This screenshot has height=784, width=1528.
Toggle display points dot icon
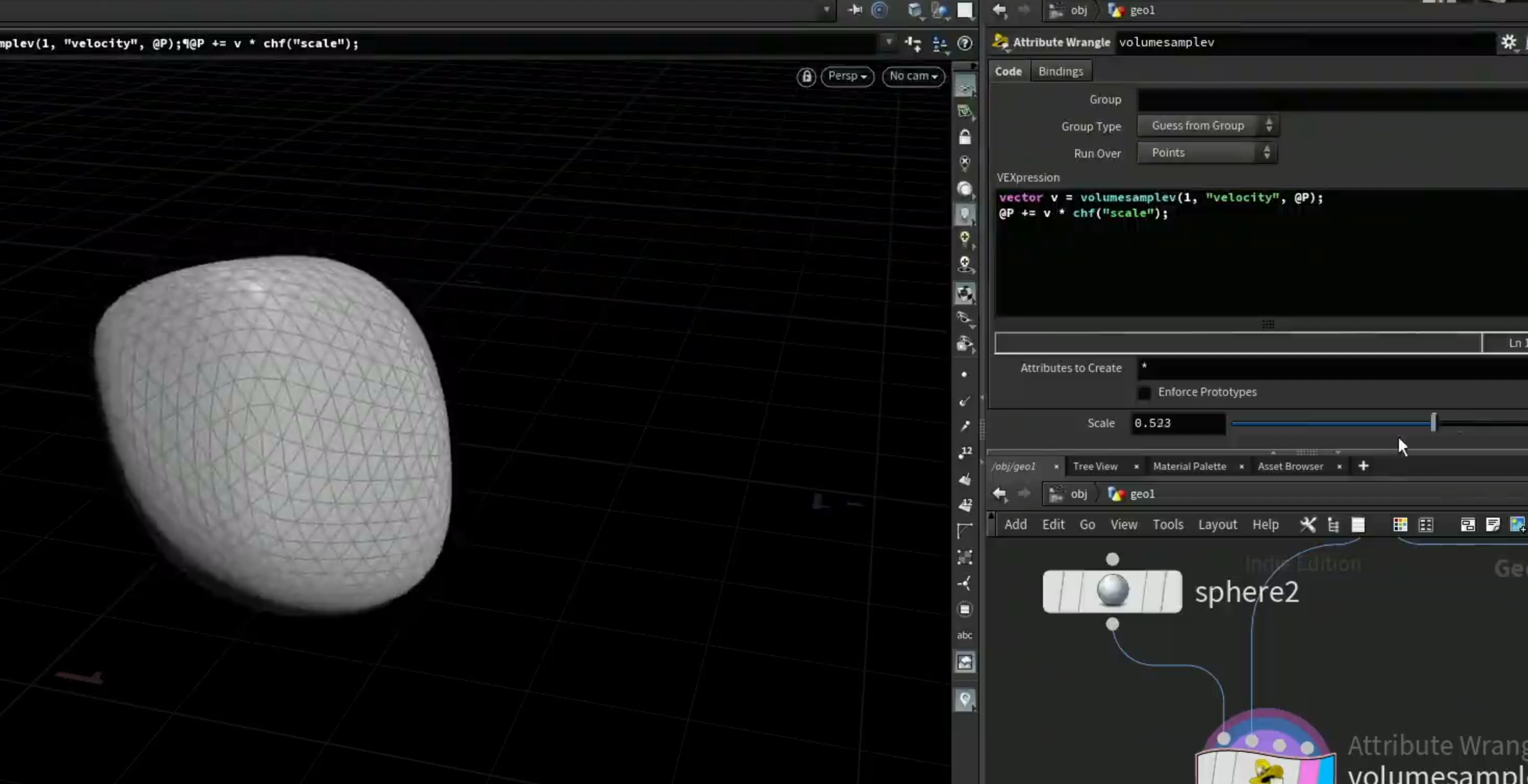(964, 374)
